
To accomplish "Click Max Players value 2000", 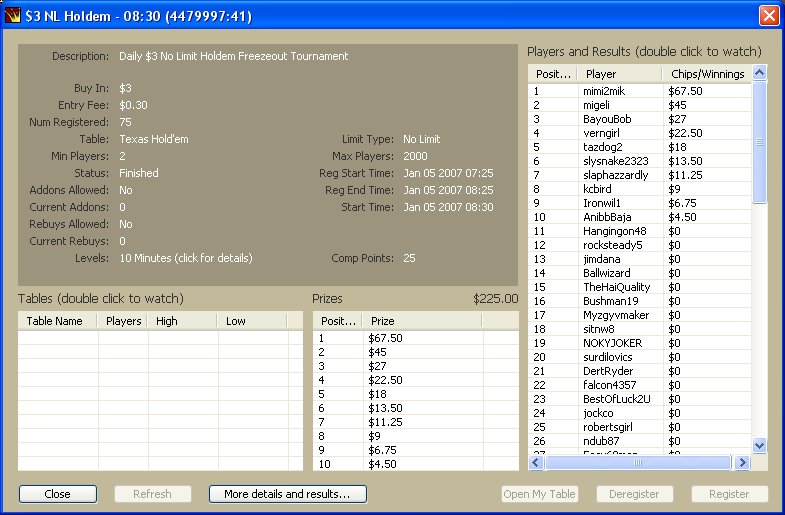I will coord(416,156).
